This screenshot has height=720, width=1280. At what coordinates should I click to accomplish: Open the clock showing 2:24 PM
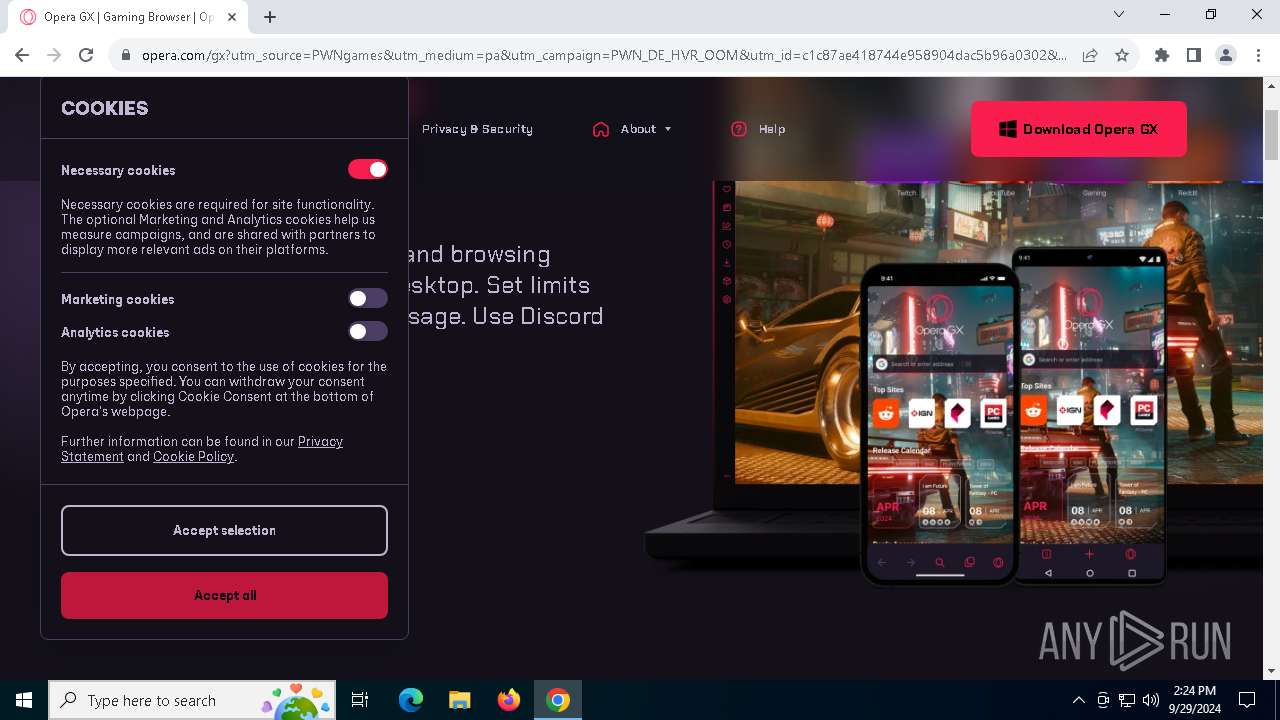tap(1194, 700)
